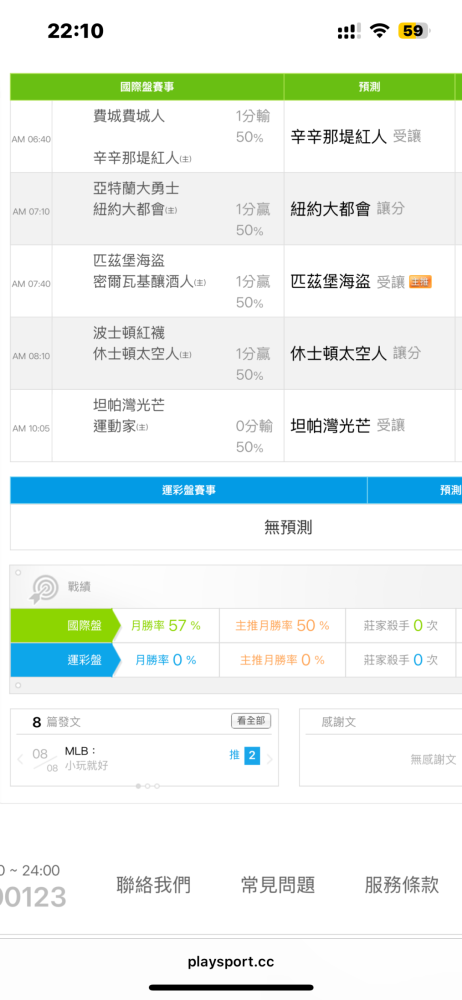Screen dimensions: 462x1000
Task: Tap 費城費城人 team name
Action: pos(129,116)
